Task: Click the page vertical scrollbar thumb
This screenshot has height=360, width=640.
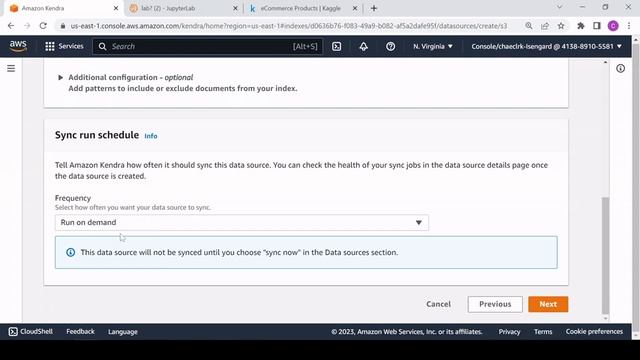Action: (605, 255)
